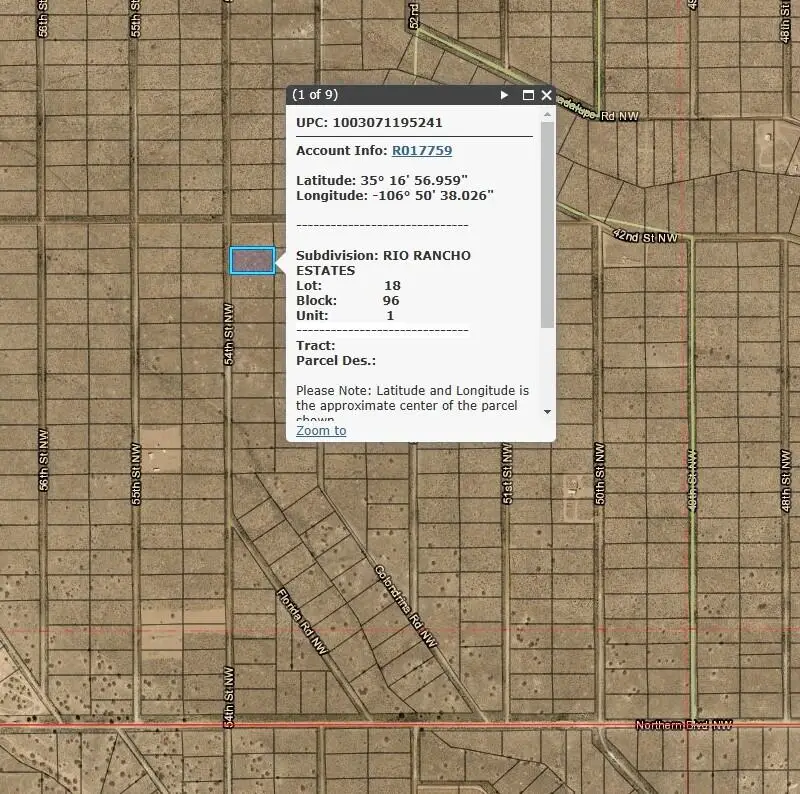Viewport: 800px width, 794px height.
Task: Click the Colordrina Rd NW label
Action: [x=406, y=606]
